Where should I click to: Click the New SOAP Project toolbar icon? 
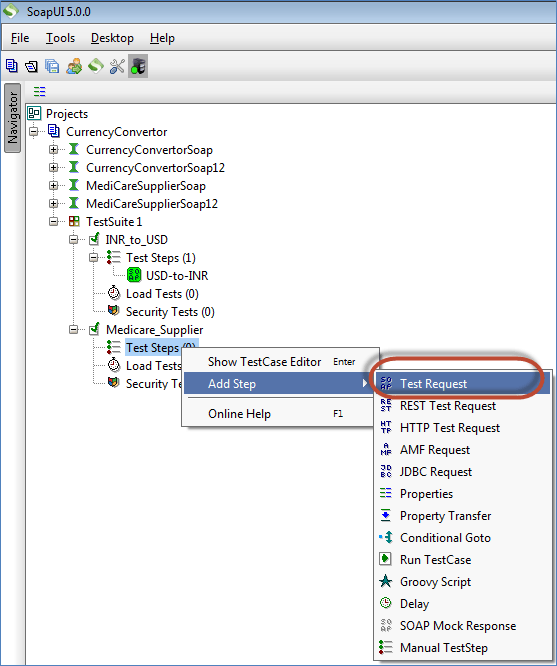pos(11,66)
